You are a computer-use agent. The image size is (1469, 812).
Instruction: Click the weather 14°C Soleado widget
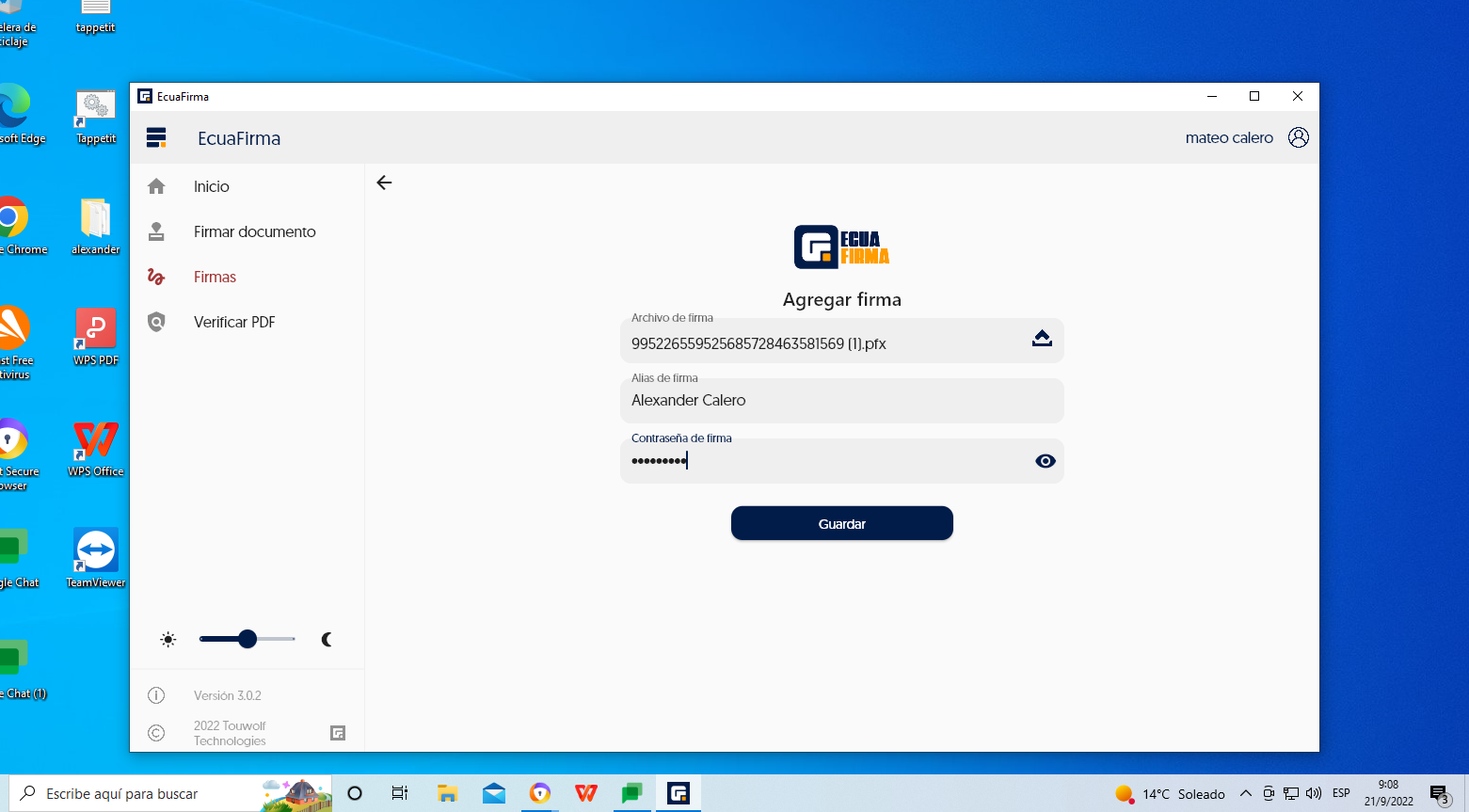click(1170, 794)
